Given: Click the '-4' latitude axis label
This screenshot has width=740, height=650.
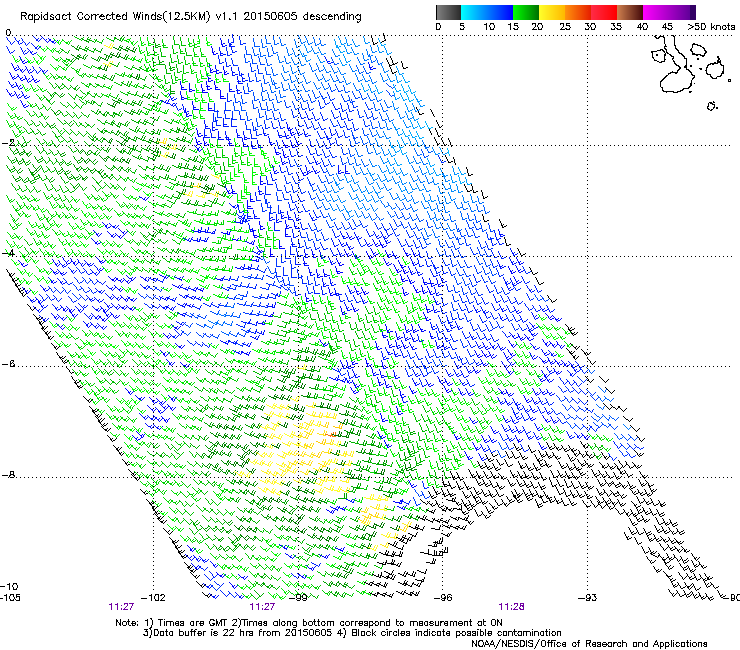Looking at the screenshot, I should (8, 253).
